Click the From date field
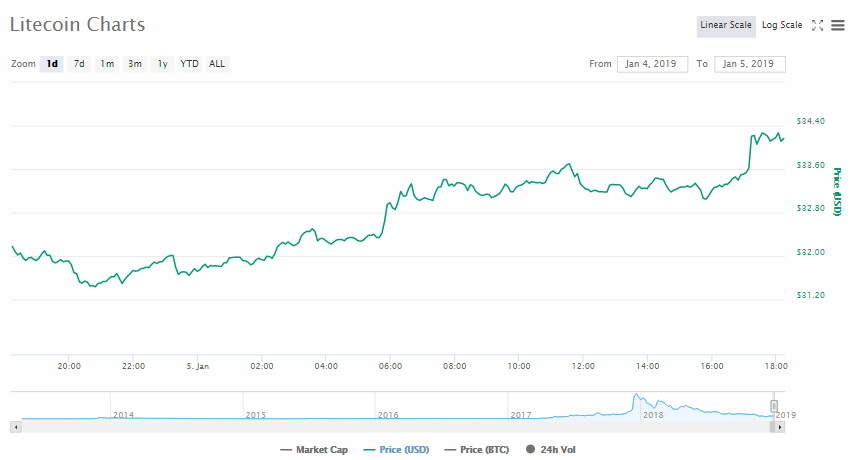Screen dimensions: 852x460 tap(652, 64)
